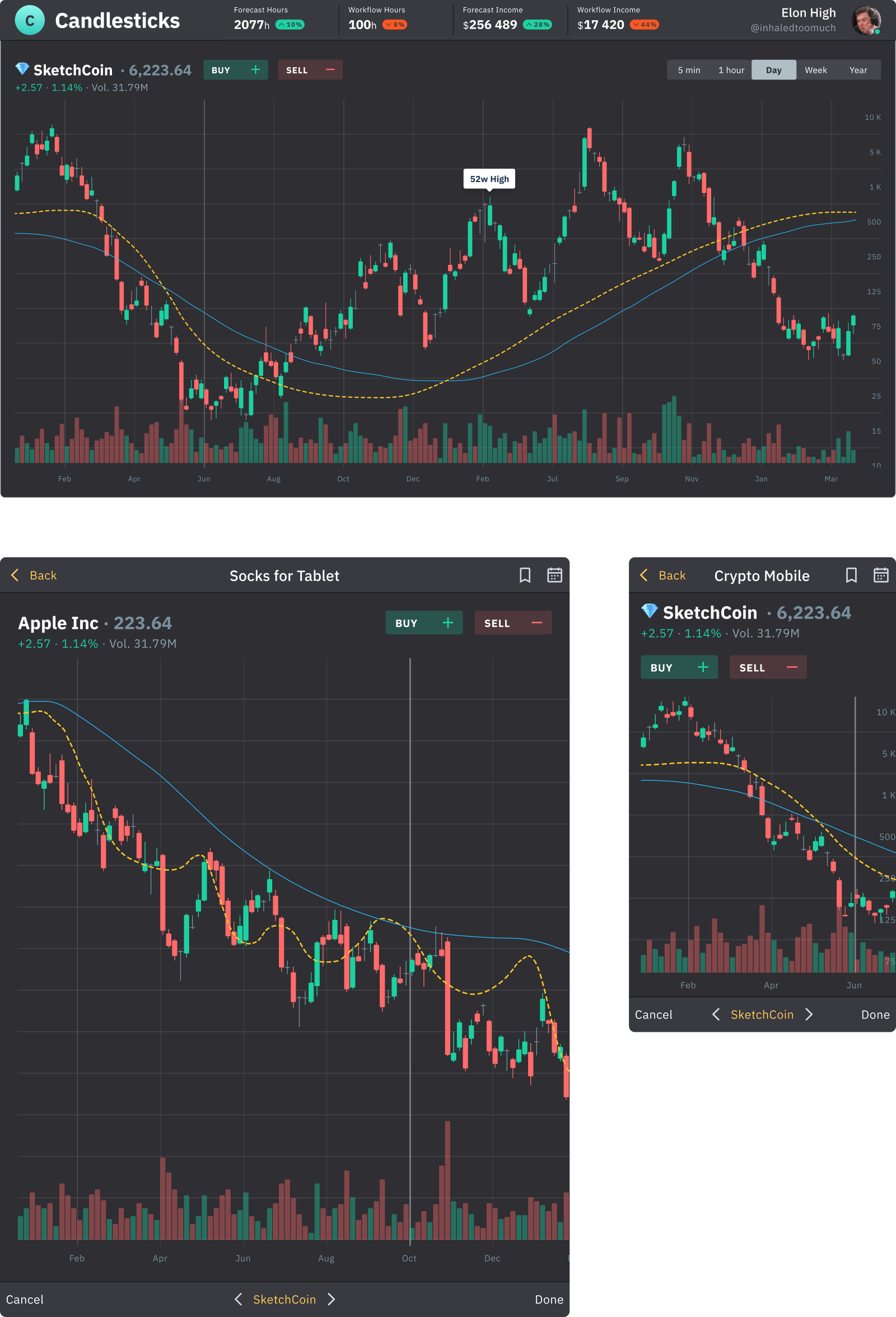Screen dimensions: 896x1317
Task: Bookmark the Socks for Tablet screen
Action: pyautogui.click(x=526, y=575)
